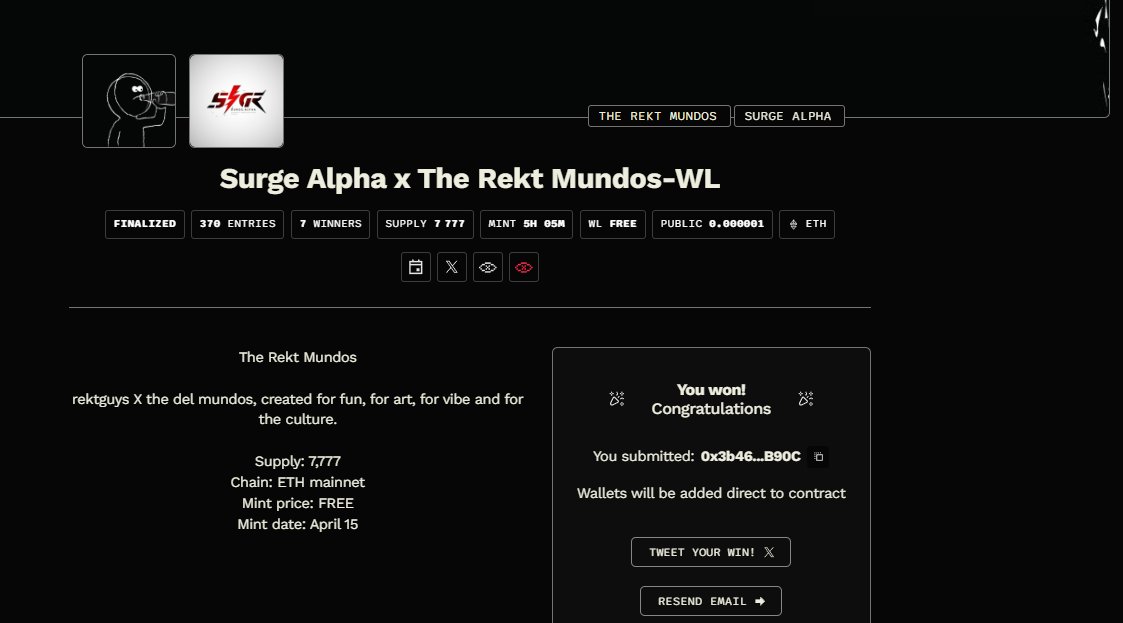Click 'The Rekt Mundos' description heading
The width and height of the screenshot is (1123, 623).
tap(298, 357)
